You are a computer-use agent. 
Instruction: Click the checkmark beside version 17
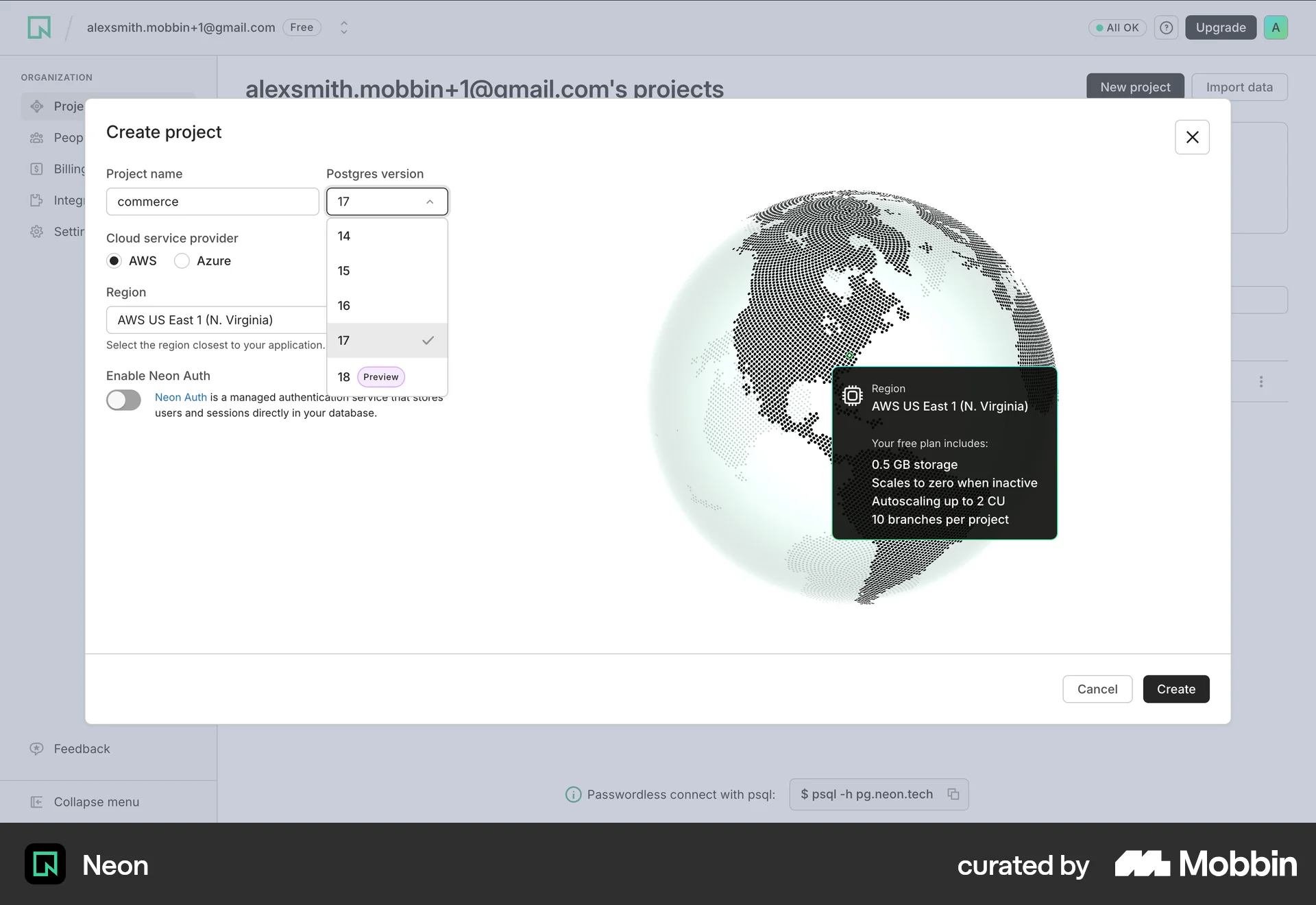point(428,341)
